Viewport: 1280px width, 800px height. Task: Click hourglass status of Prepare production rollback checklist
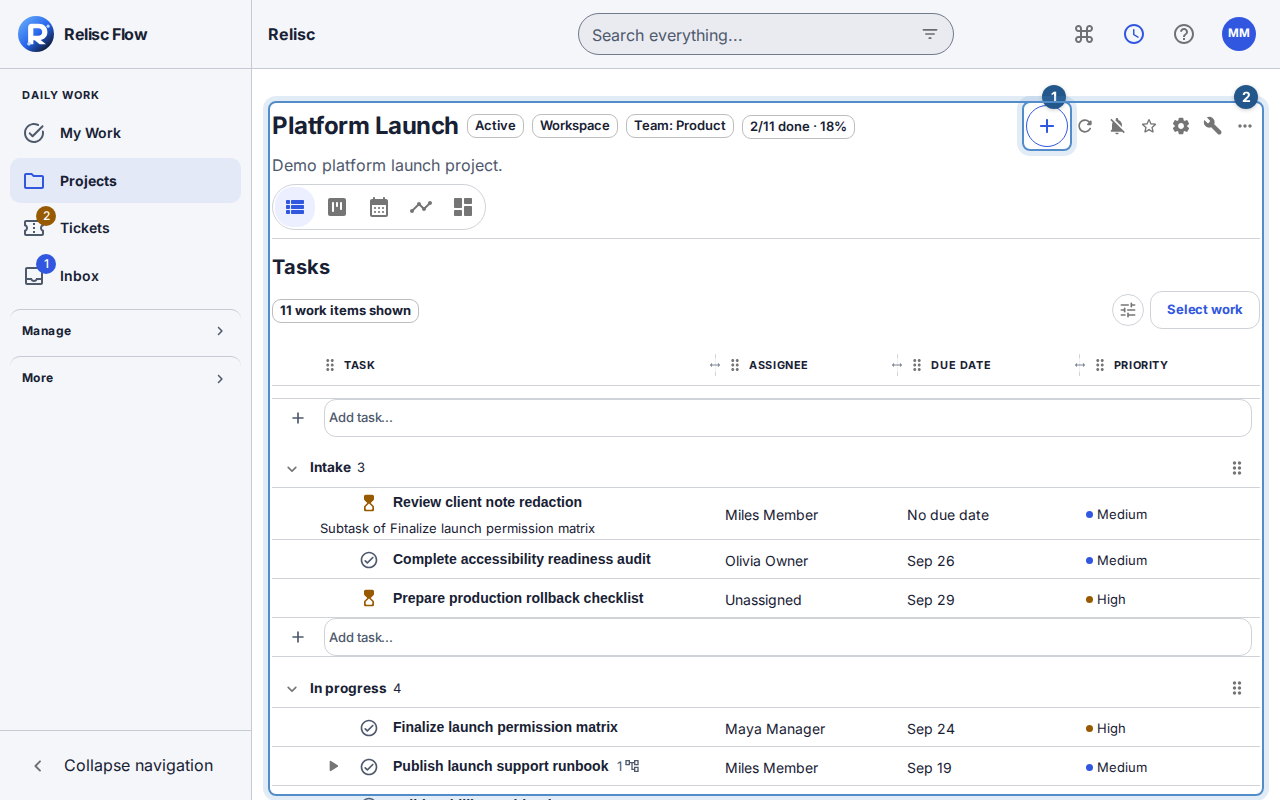click(369, 598)
